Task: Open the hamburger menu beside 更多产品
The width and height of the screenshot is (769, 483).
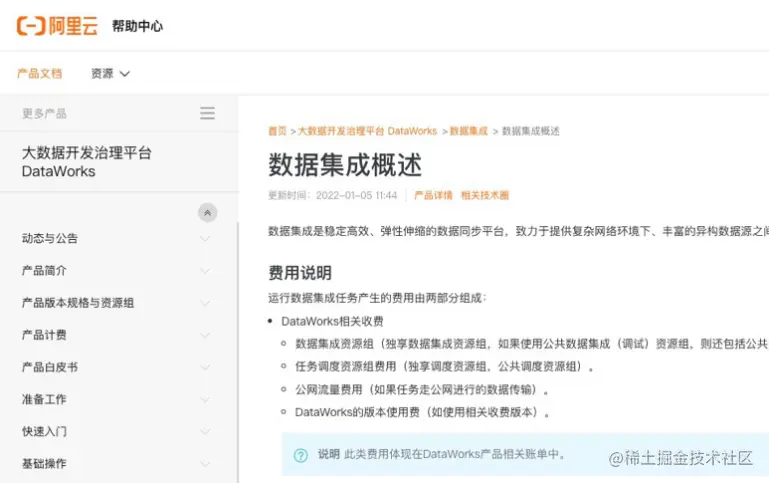Action: (207, 113)
